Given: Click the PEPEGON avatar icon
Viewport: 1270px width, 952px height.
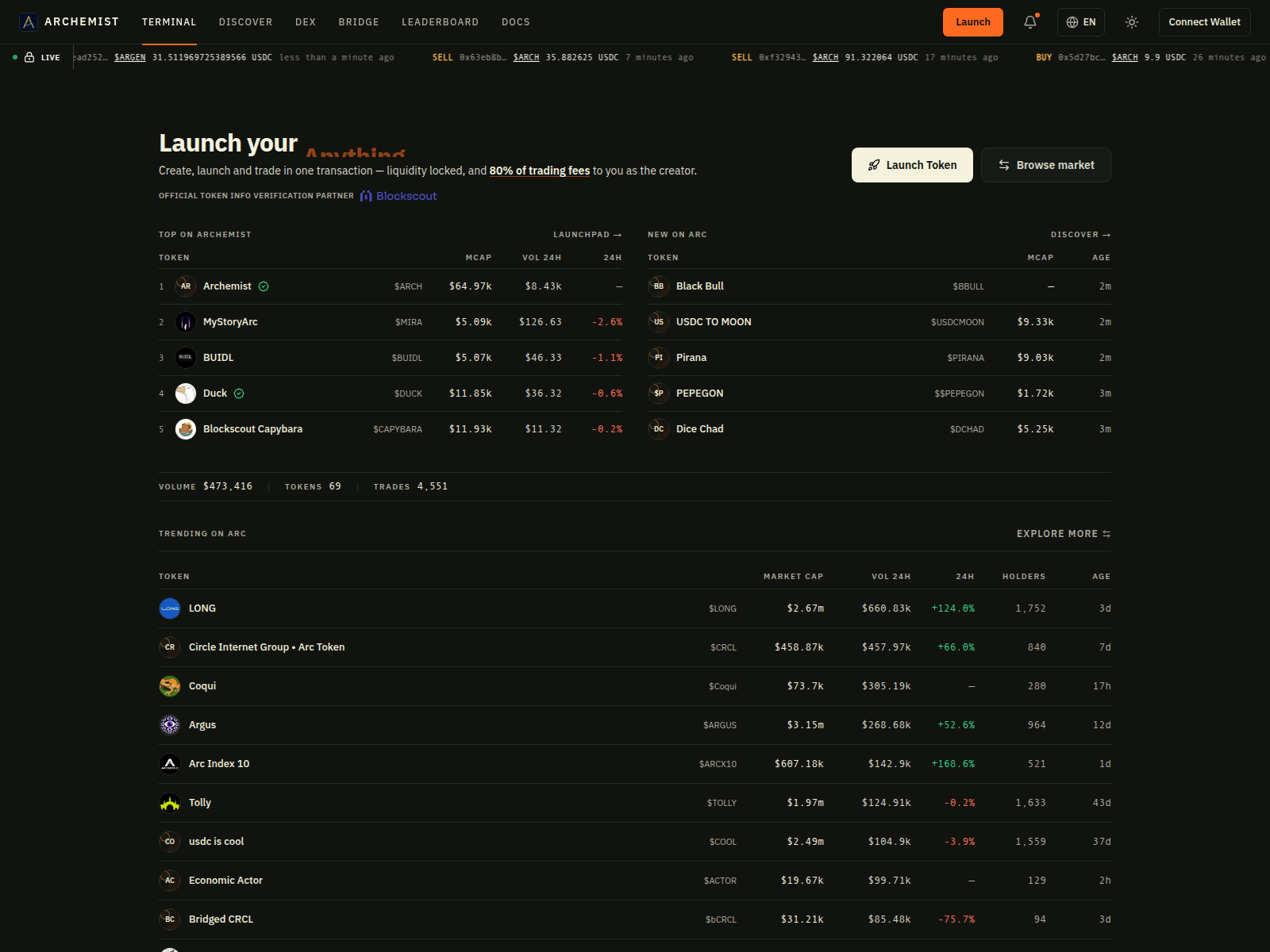Looking at the screenshot, I should pyautogui.click(x=659, y=393).
